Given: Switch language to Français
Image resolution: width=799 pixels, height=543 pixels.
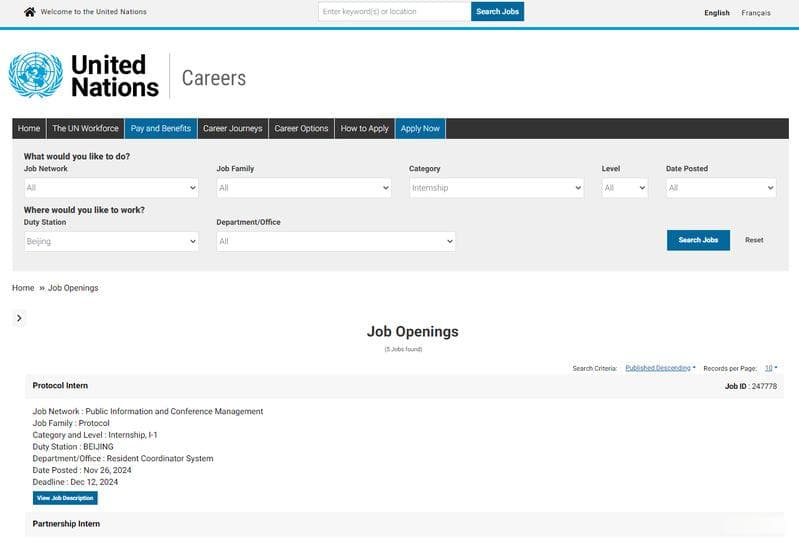Looking at the screenshot, I should pyautogui.click(x=756, y=13).
